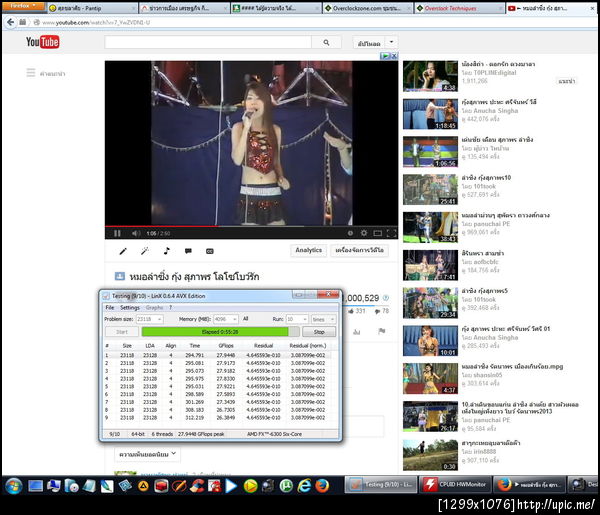The width and height of the screenshot is (600, 515).
Task: Click the Analytics button below video
Action: coord(308,250)
